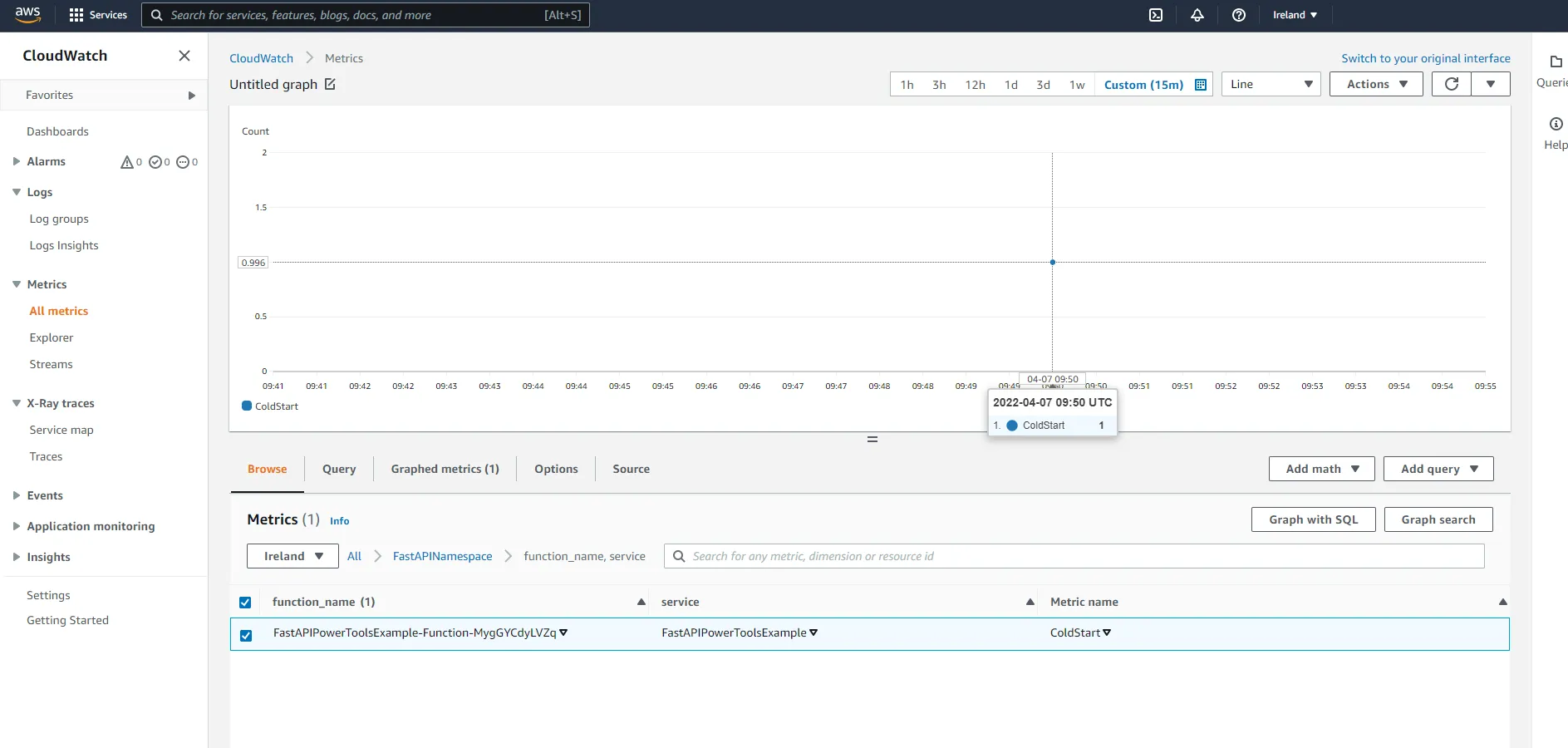This screenshot has width=1568, height=748.
Task: Hide the ColdStart series via its legend entry
Action: tap(270, 406)
